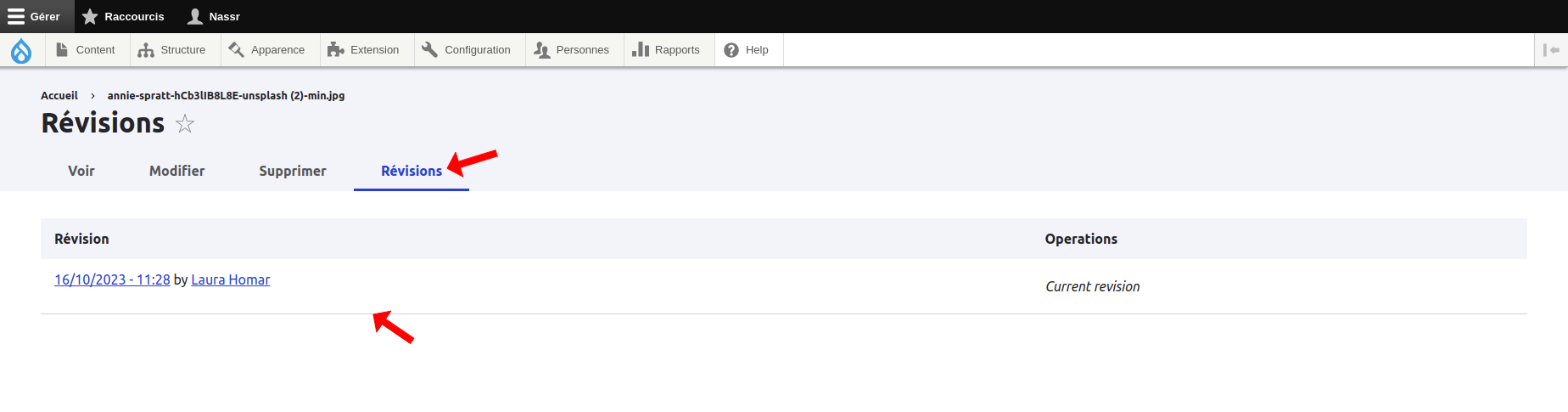Viewport: 1568px width, 412px height.
Task: Open the Supprimer tab
Action: coord(293,171)
